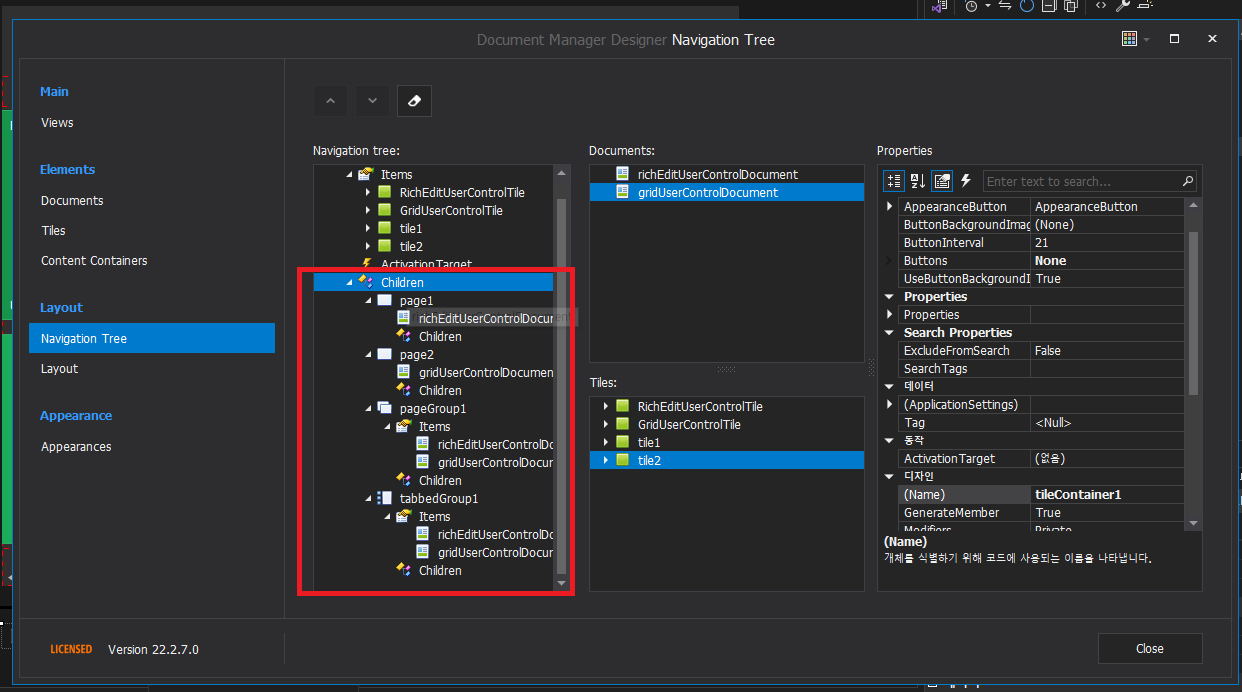Collapse the tabbedGroup1 node

[x=369, y=498]
